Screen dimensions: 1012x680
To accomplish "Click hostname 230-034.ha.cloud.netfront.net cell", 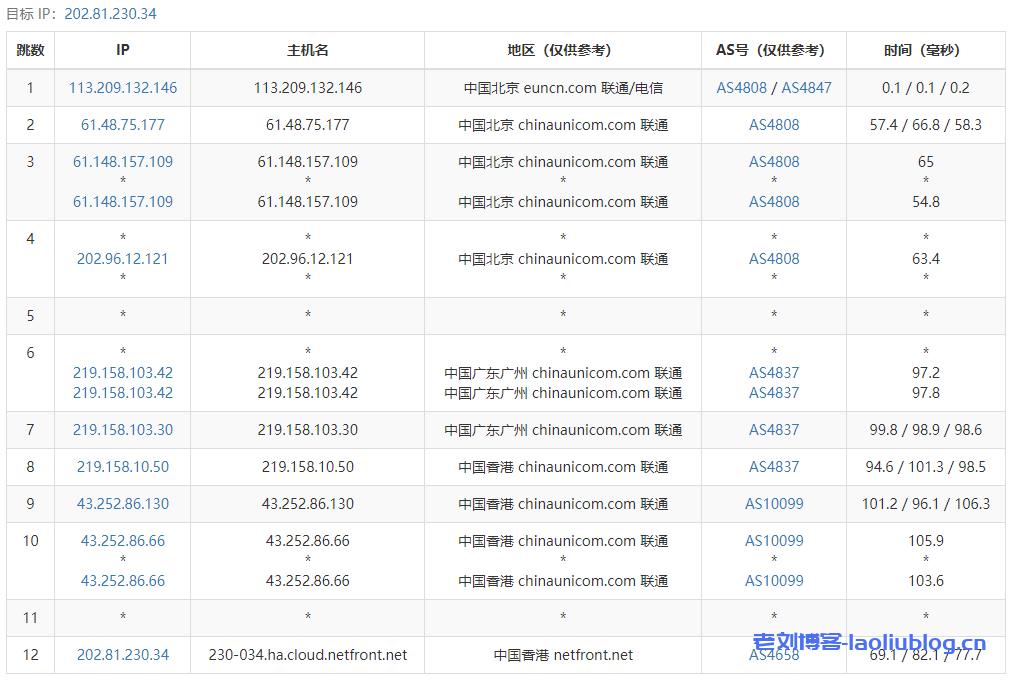I will [x=308, y=655].
